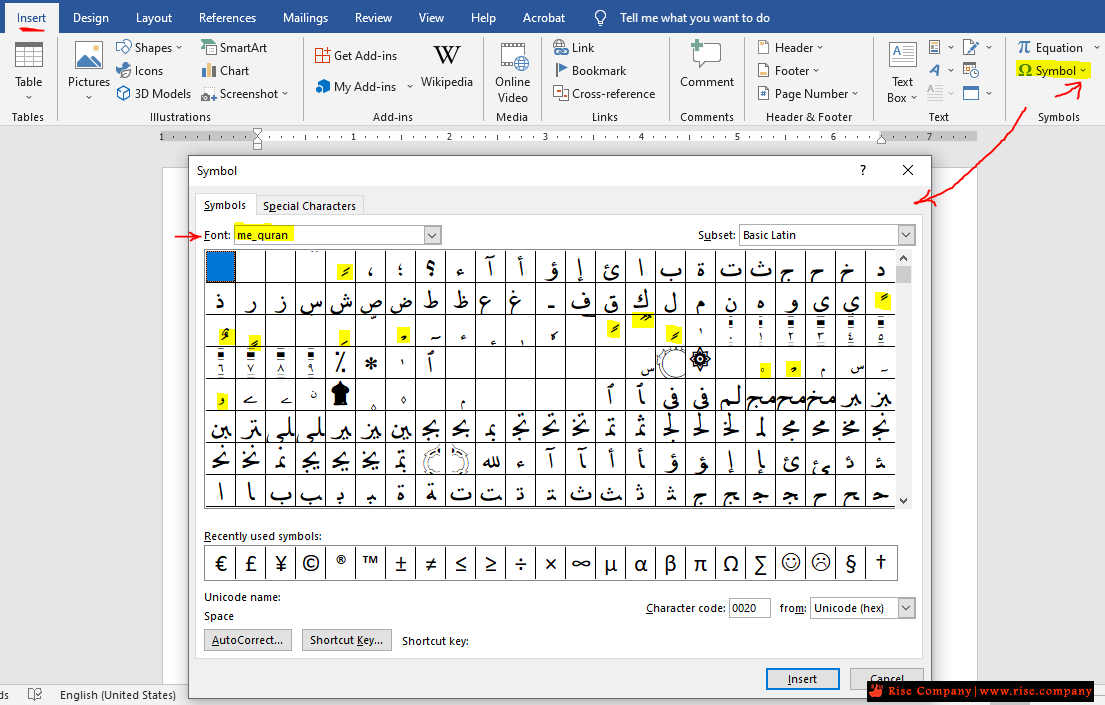Open the Mailings tab
Screen dimensions: 1105x705
click(305, 18)
